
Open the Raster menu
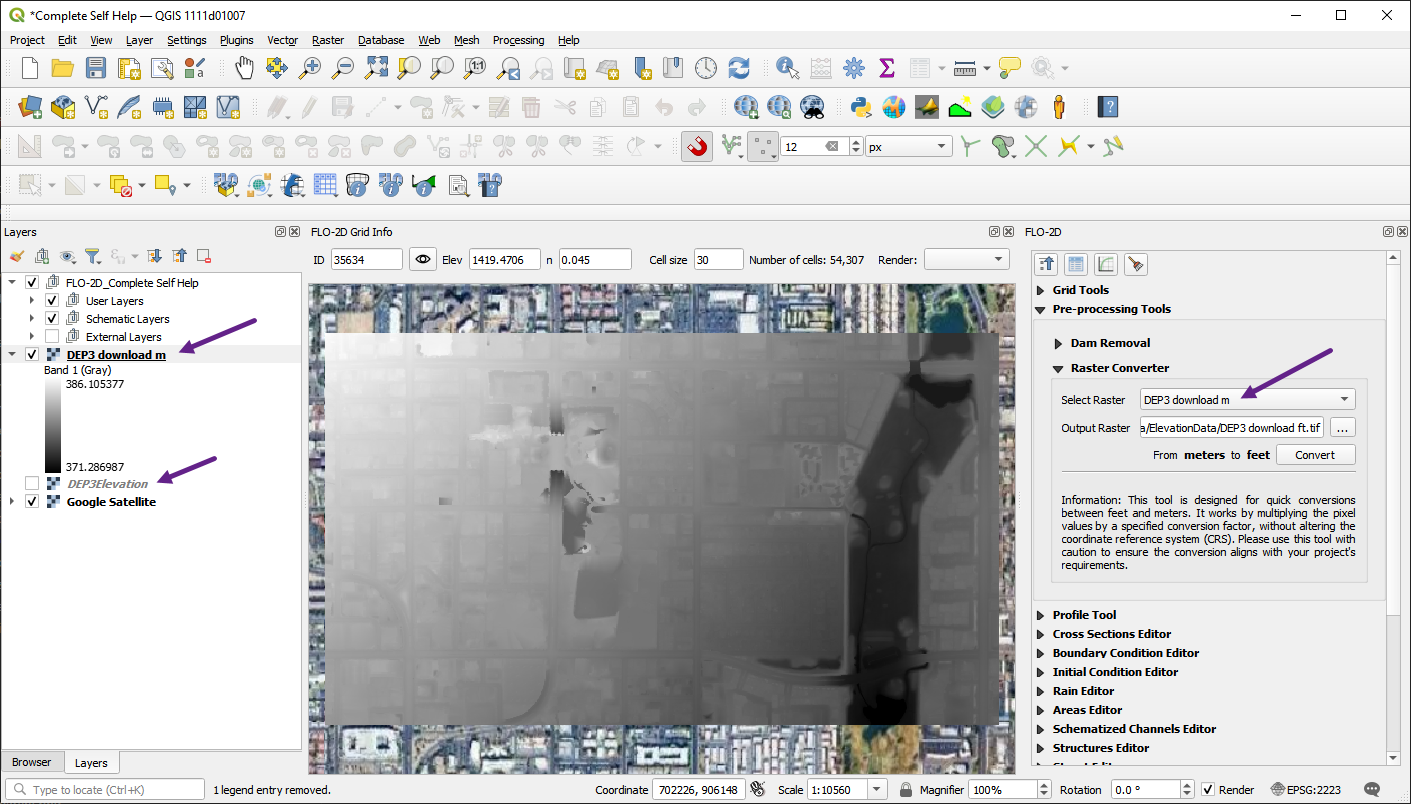pos(327,40)
